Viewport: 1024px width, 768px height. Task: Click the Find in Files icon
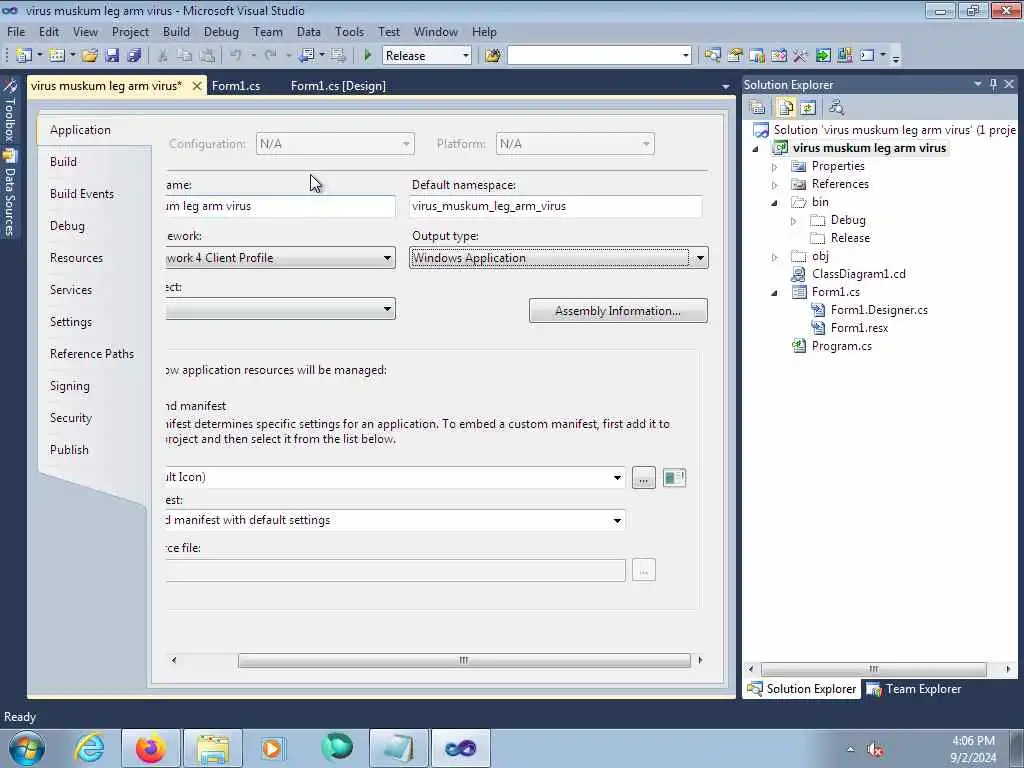(492, 56)
